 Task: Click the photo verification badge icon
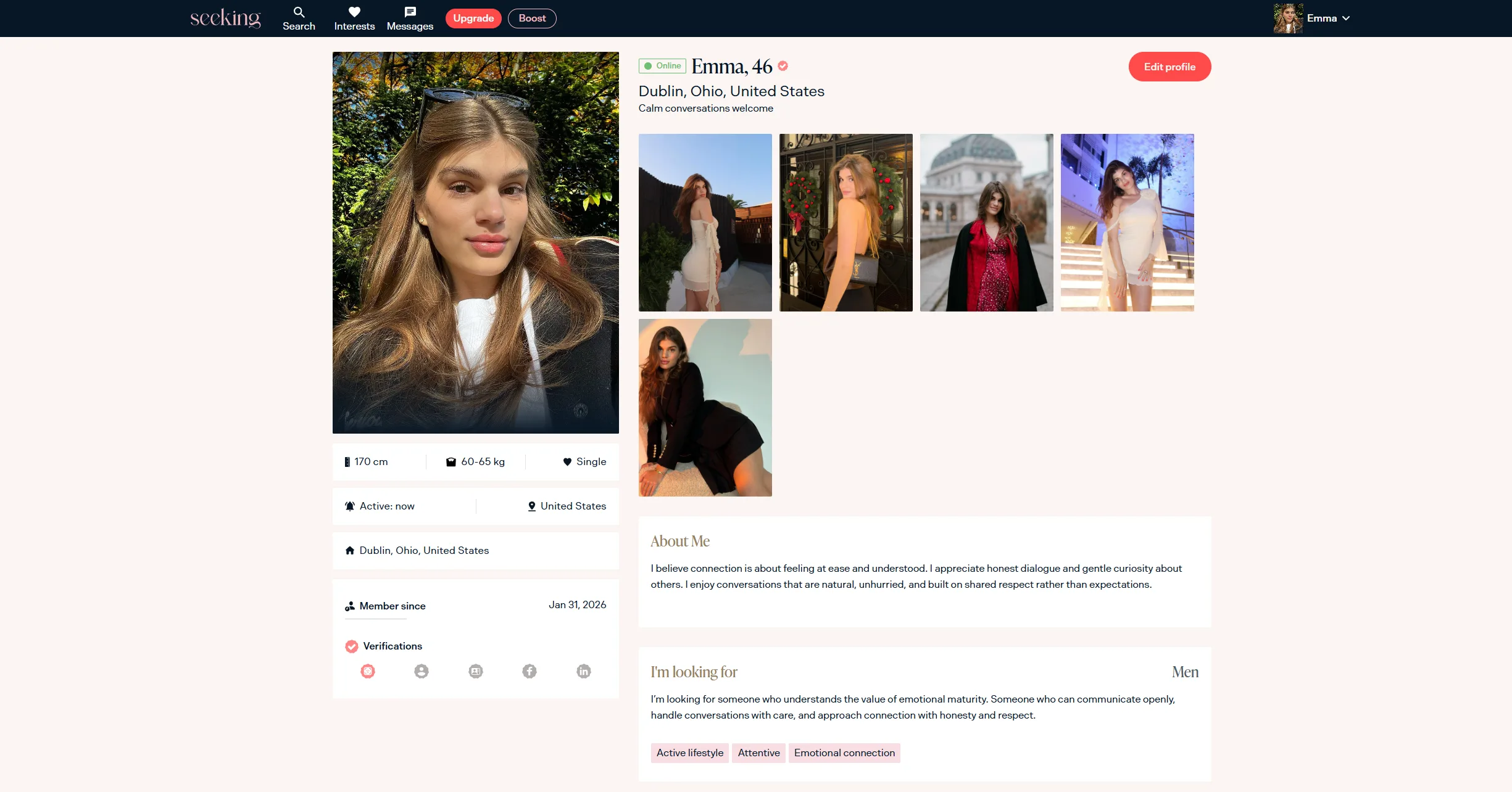coord(368,671)
